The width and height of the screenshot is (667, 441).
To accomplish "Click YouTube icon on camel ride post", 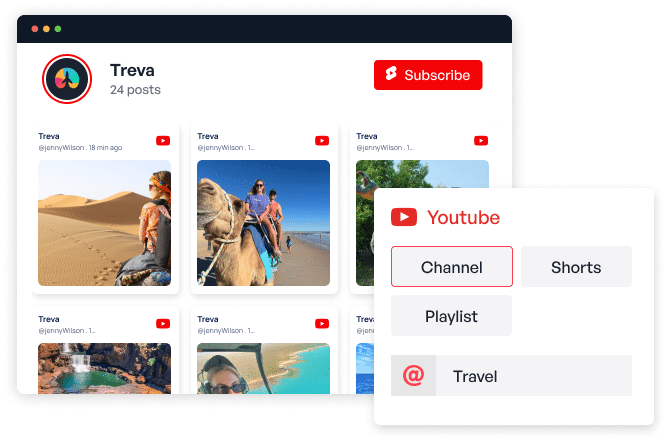I will pyautogui.click(x=322, y=141).
